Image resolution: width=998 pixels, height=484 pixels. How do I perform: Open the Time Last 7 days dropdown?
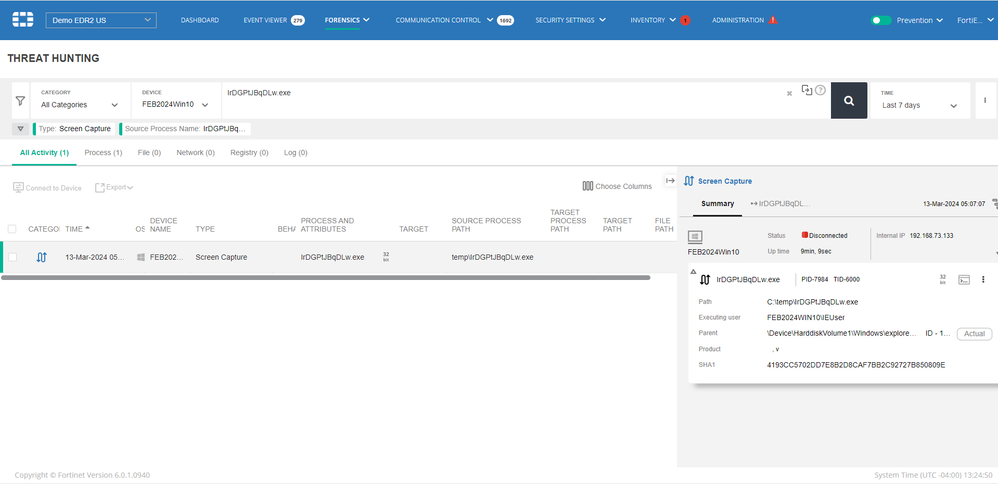point(920,100)
